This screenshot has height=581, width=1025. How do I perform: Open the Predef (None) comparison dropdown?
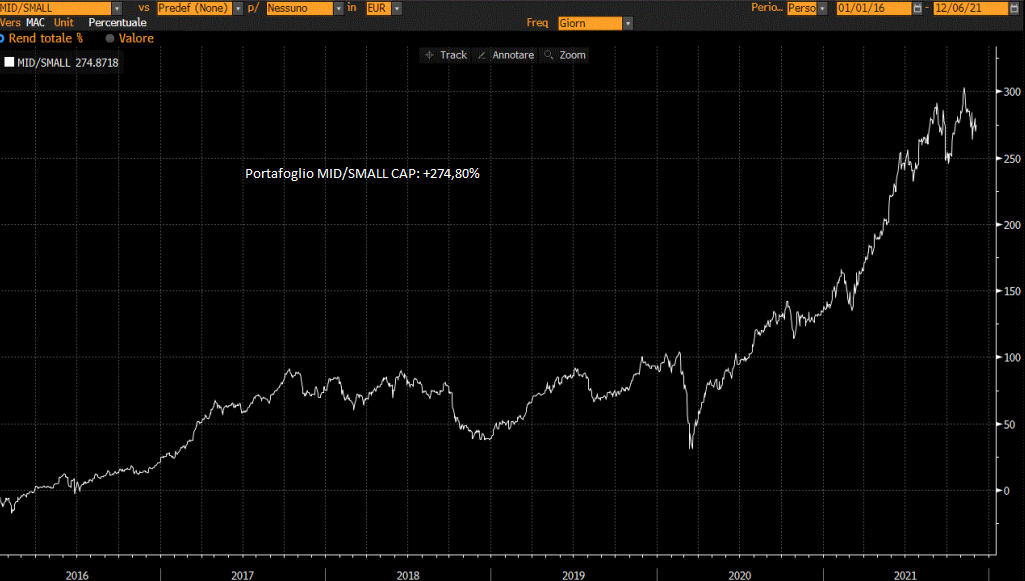(x=238, y=8)
